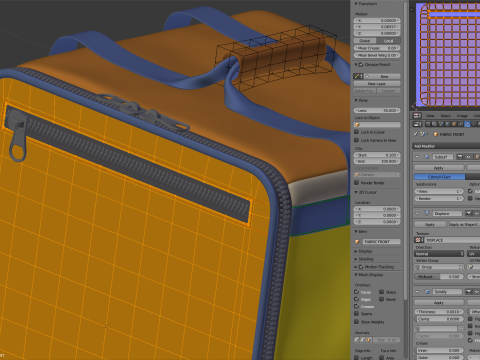Enable Lock Camera to View checkbox
Viewport: 480px width, 360px height.
tap(356, 140)
